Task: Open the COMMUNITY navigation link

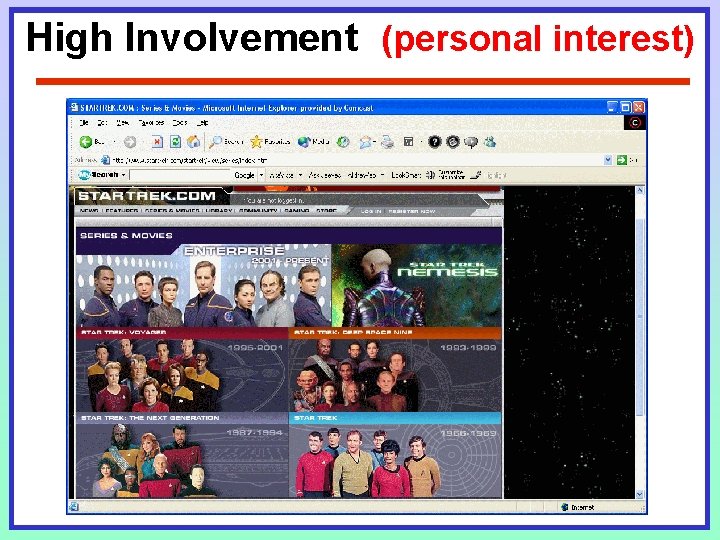Action: (x=258, y=211)
